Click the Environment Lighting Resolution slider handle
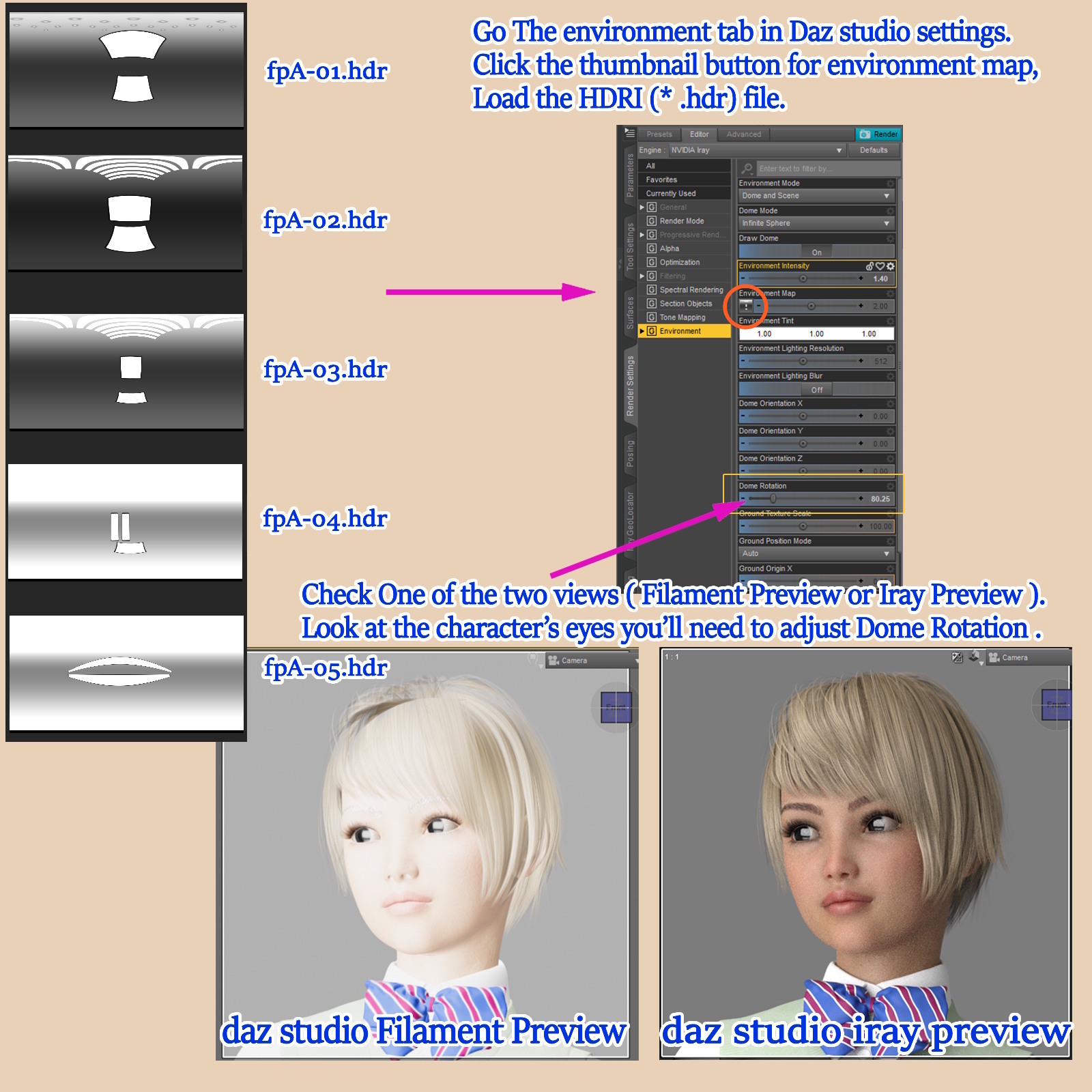 (803, 361)
